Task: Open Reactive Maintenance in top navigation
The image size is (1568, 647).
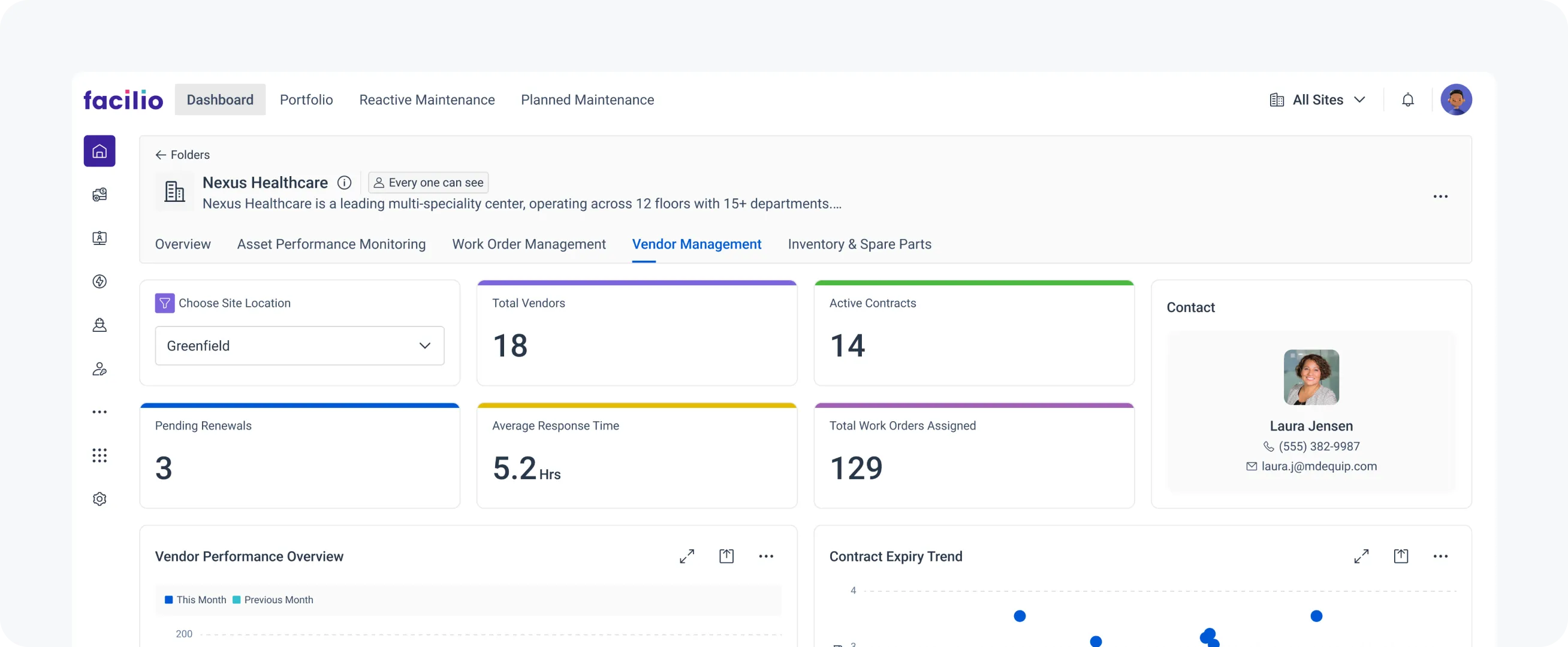Action: point(427,100)
